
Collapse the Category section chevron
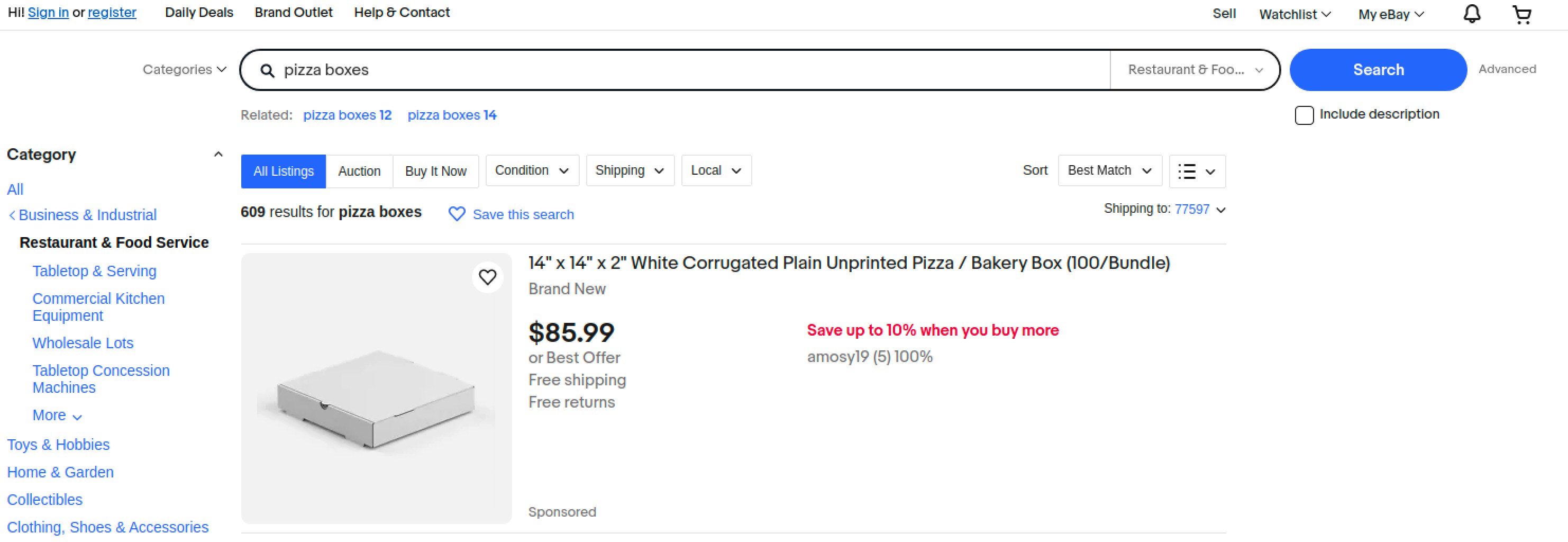pyautogui.click(x=218, y=155)
